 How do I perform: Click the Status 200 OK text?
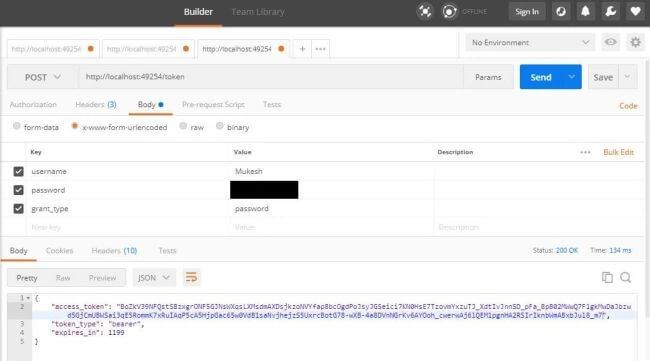click(x=555, y=250)
